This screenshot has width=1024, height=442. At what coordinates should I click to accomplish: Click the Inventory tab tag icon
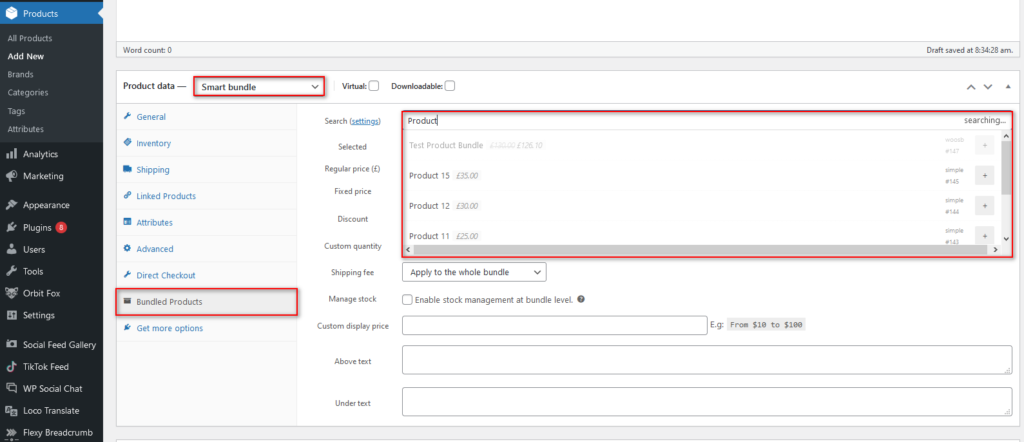127,143
